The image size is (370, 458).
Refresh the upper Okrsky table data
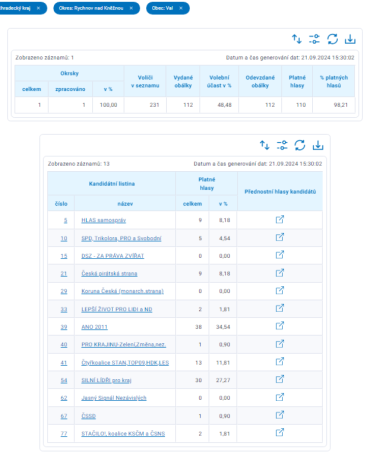click(332, 39)
